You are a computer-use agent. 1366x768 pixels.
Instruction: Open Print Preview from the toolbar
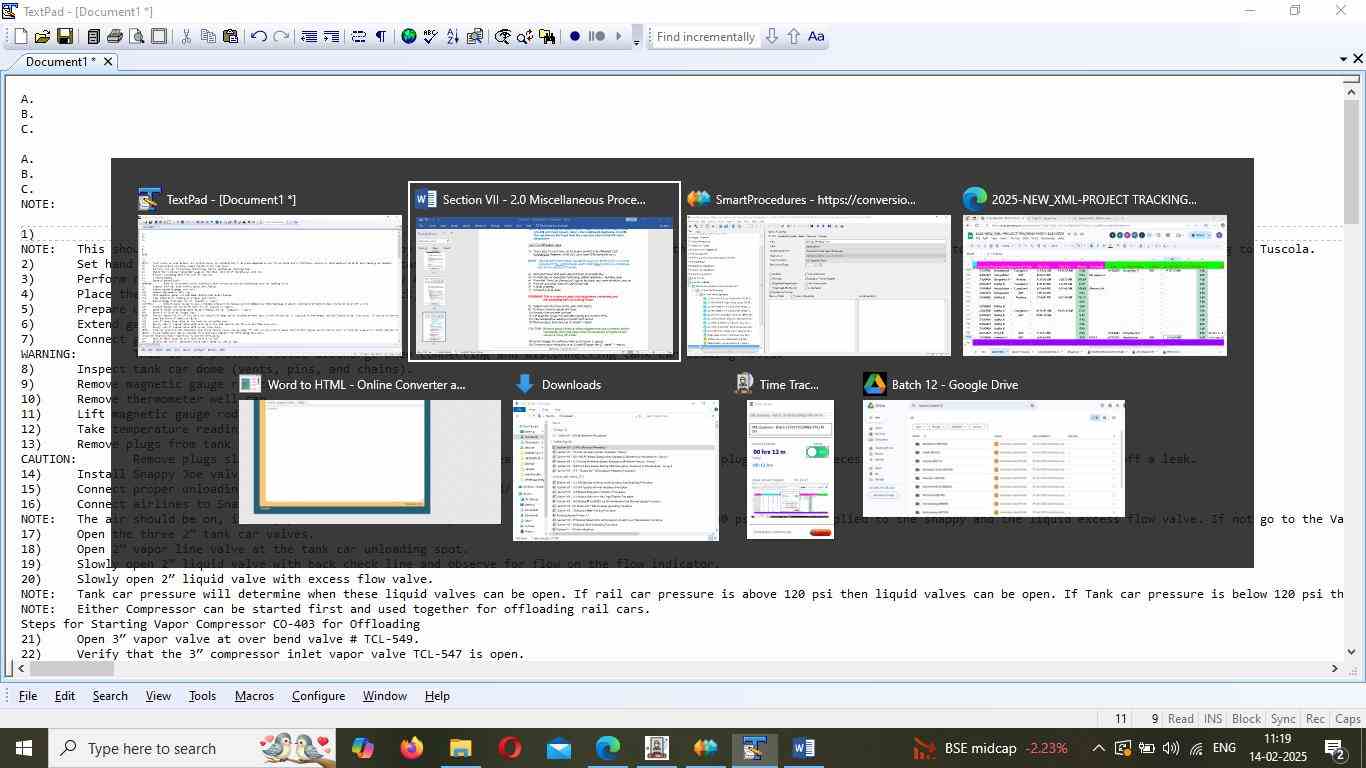137,36
